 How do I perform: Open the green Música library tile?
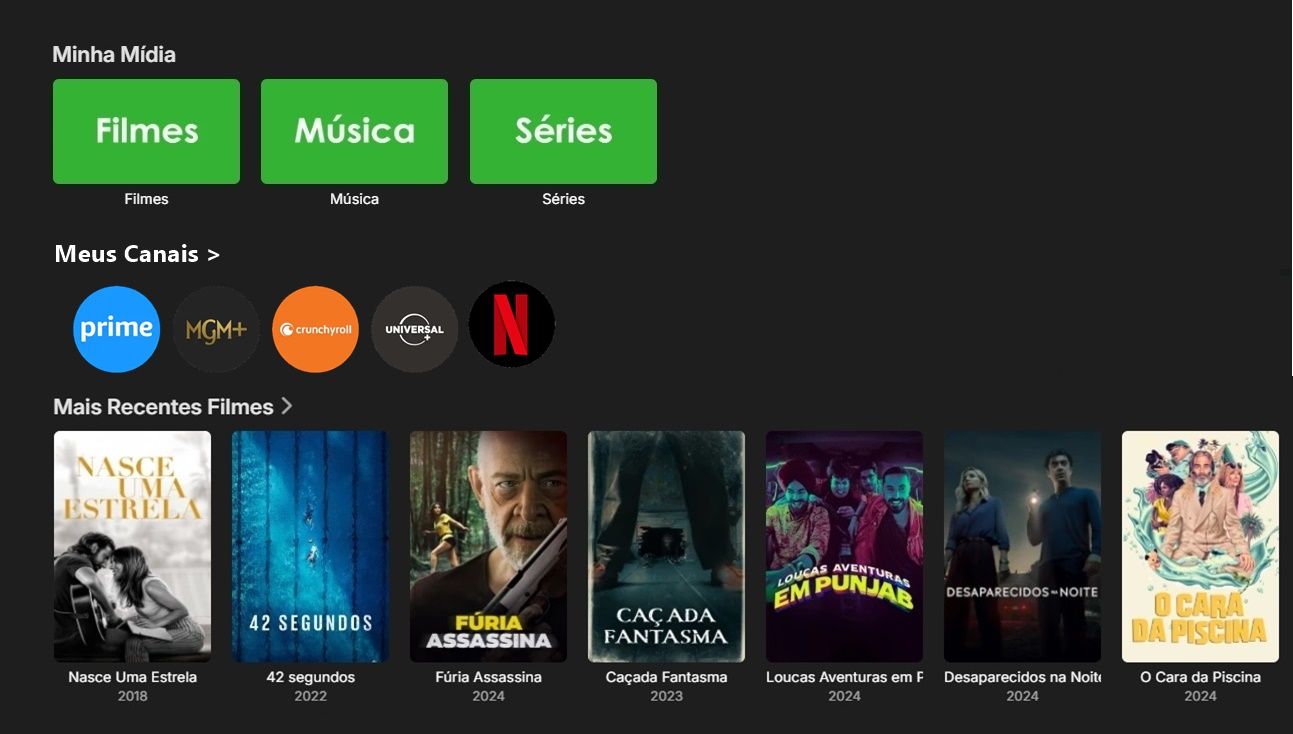(354, 131)
